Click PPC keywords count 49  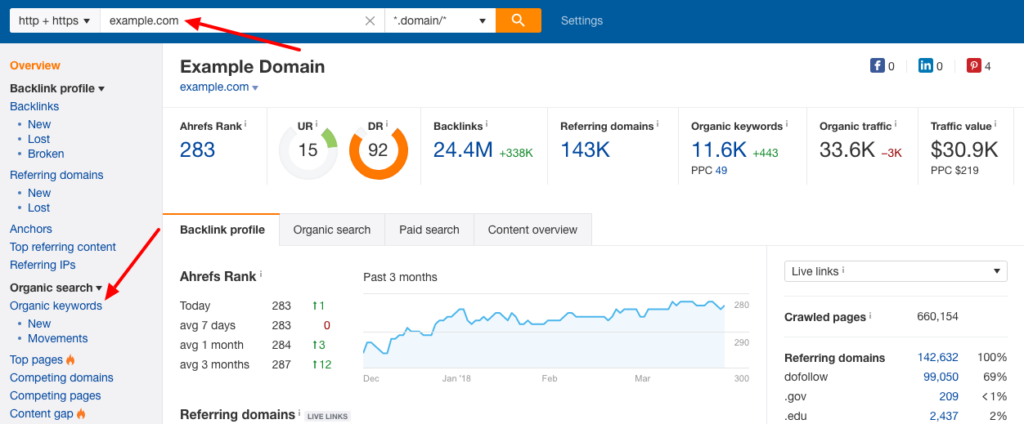click(721, 171)
